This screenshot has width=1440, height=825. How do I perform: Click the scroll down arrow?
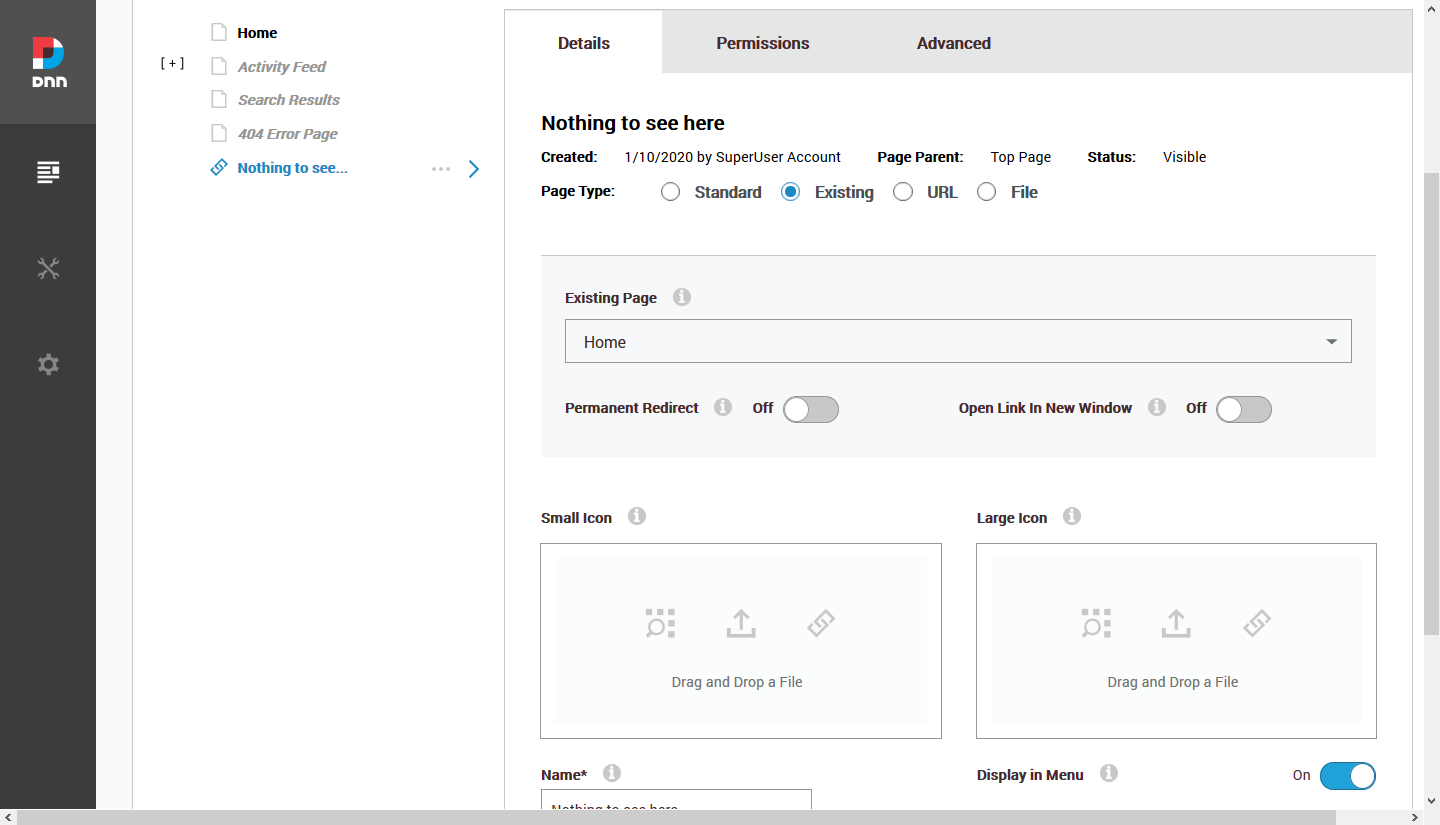pyautogui.click(x=1431, y=800)
